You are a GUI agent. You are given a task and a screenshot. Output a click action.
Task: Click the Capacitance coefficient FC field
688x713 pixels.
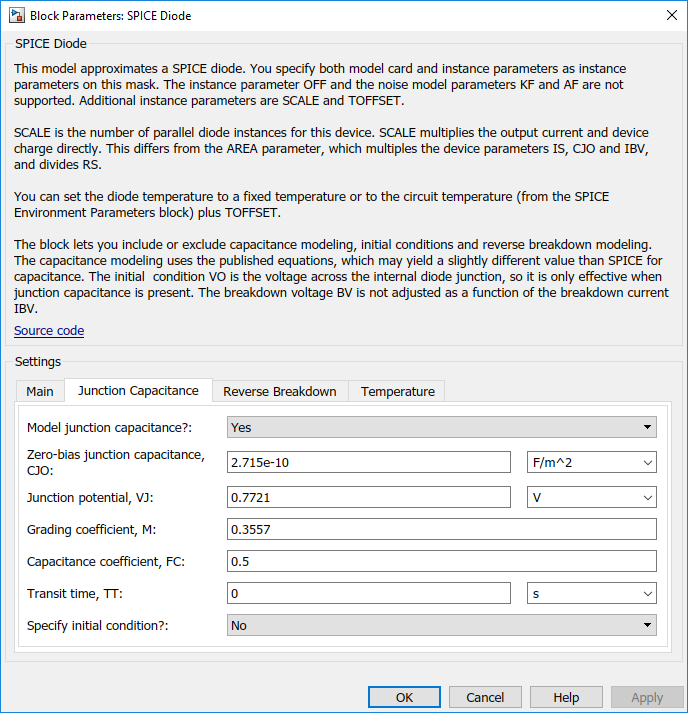(x=442, y=561)
